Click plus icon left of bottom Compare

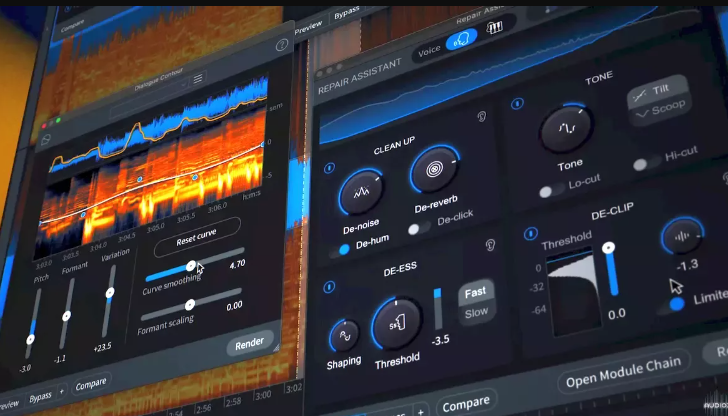point(421,412)
